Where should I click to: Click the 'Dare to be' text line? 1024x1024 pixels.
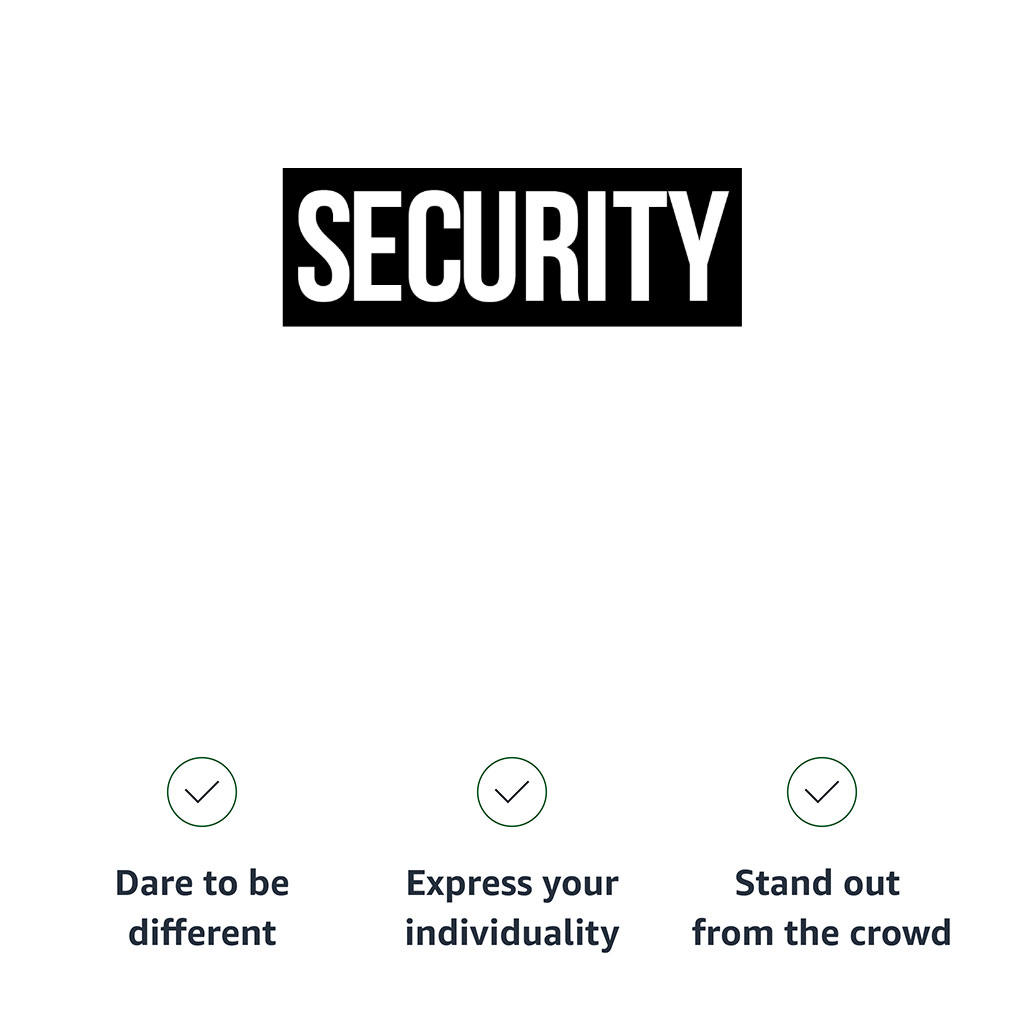[202, 883]
